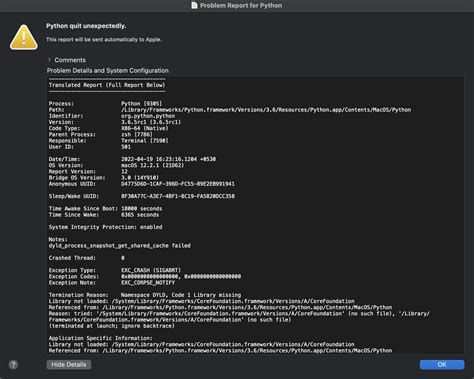Click '(terminated at launch; ignore backtrace)' line

point(112,326)
